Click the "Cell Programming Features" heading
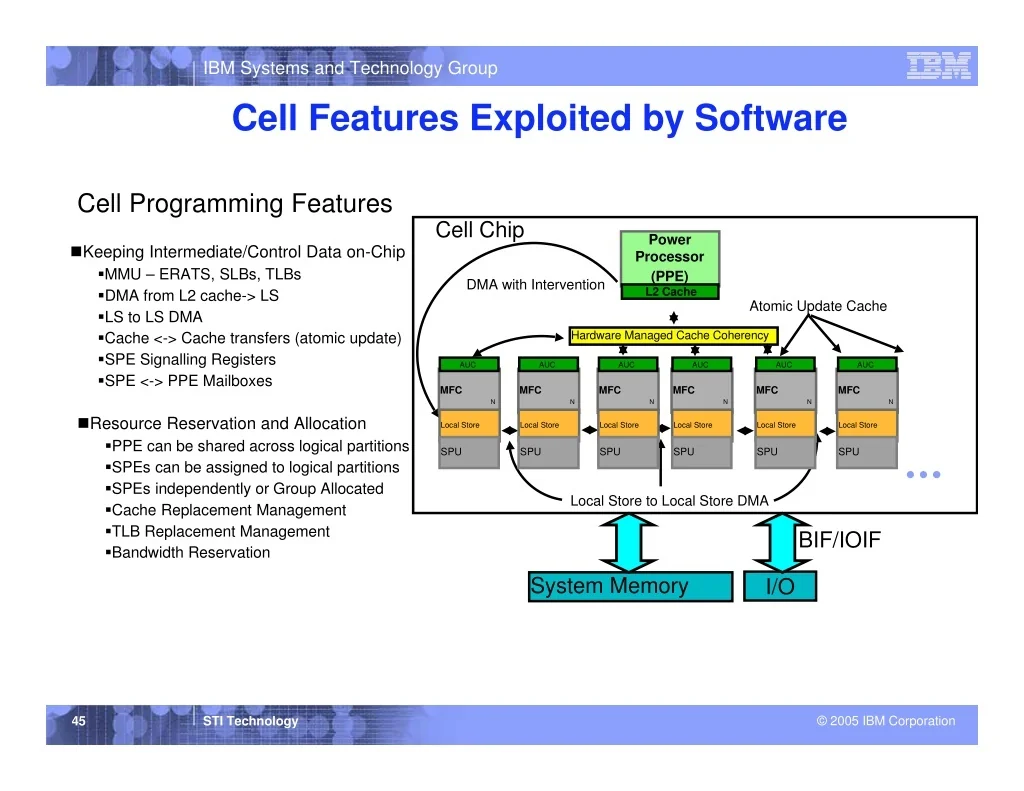Image resolution: width=1024 pixels, height=791 pixels. click(x=234, y=203)
